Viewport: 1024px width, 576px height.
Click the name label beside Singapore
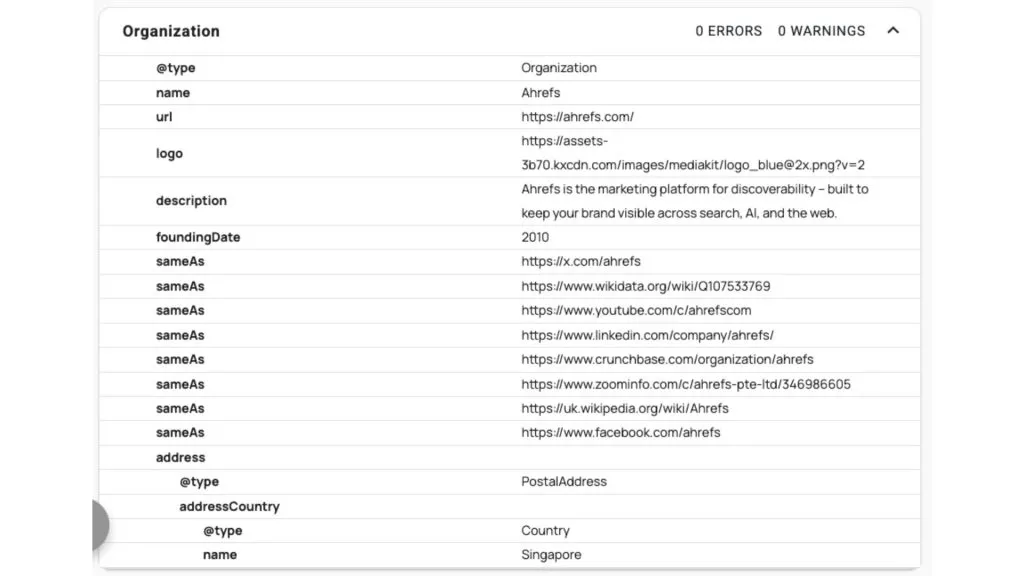click(220, 554)
